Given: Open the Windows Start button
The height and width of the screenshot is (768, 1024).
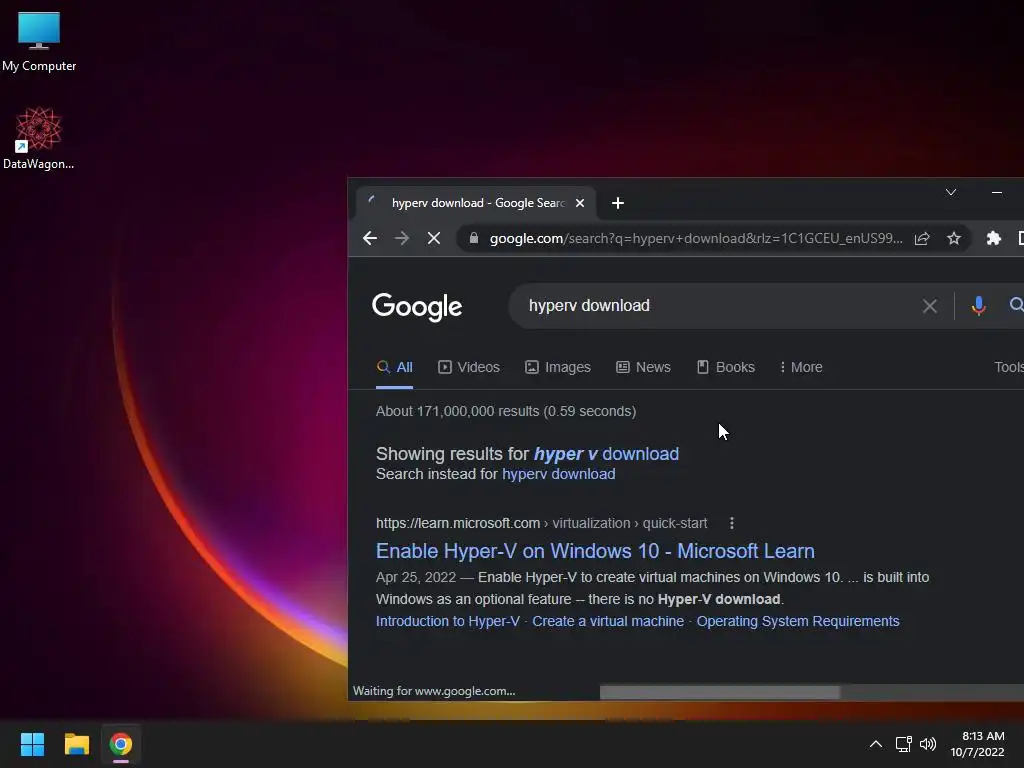Looking at the screenshot, I should pyautogui.click(x=32, y=744).
